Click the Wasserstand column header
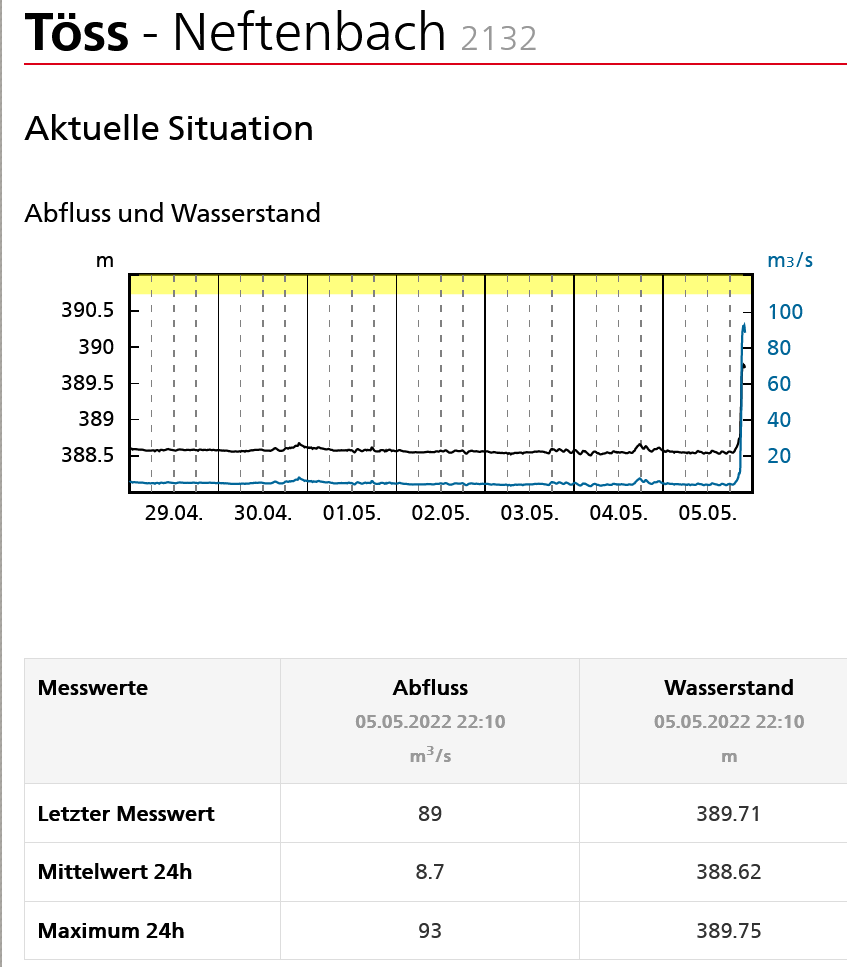Viewport: 847px width, 967px height. coord(728,688)
